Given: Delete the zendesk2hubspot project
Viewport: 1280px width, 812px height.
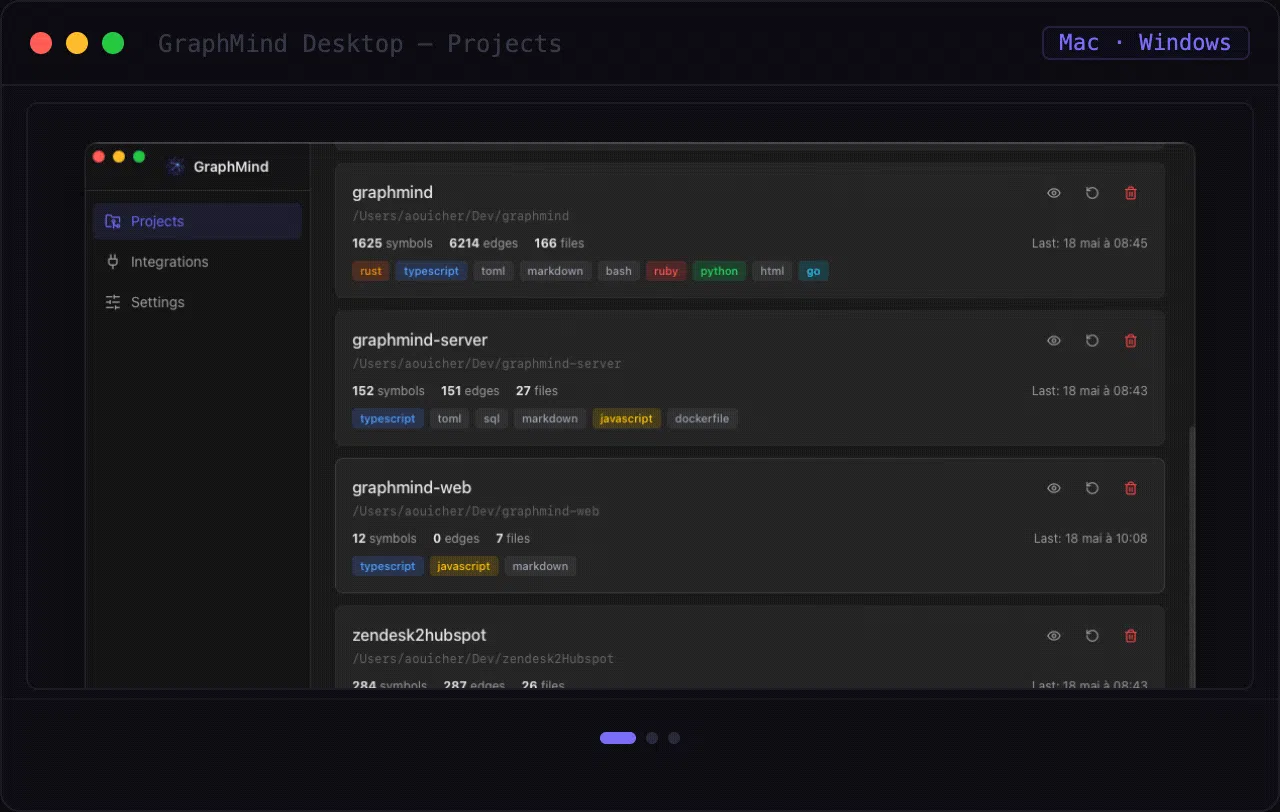Looking at the screenshot, I should [1131, 636].
